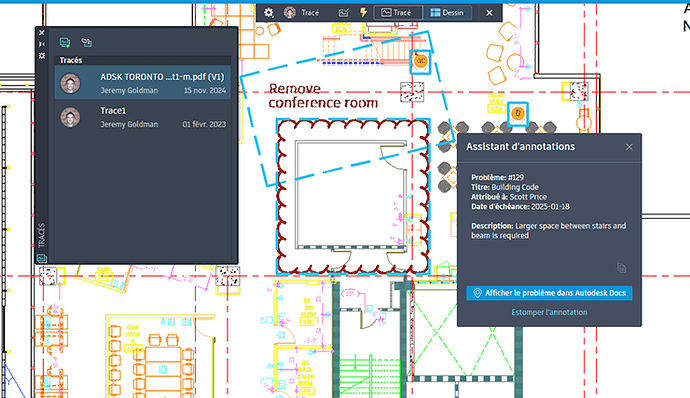Click the Tracés icon at the palette bottom
The width and height of the screenshot is (690, 398).
pos(42,258)
